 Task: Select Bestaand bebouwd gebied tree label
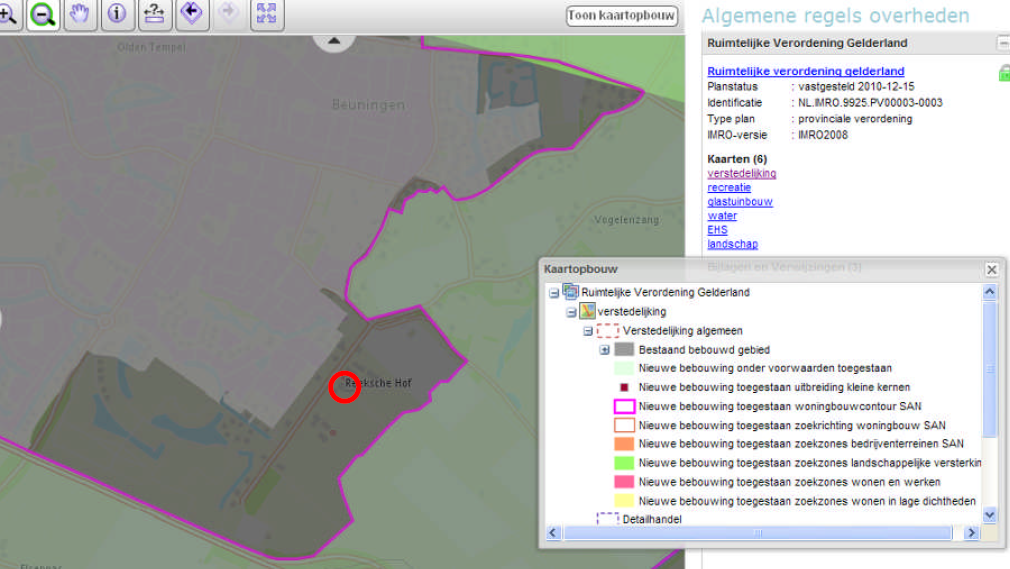pos(704,350)
